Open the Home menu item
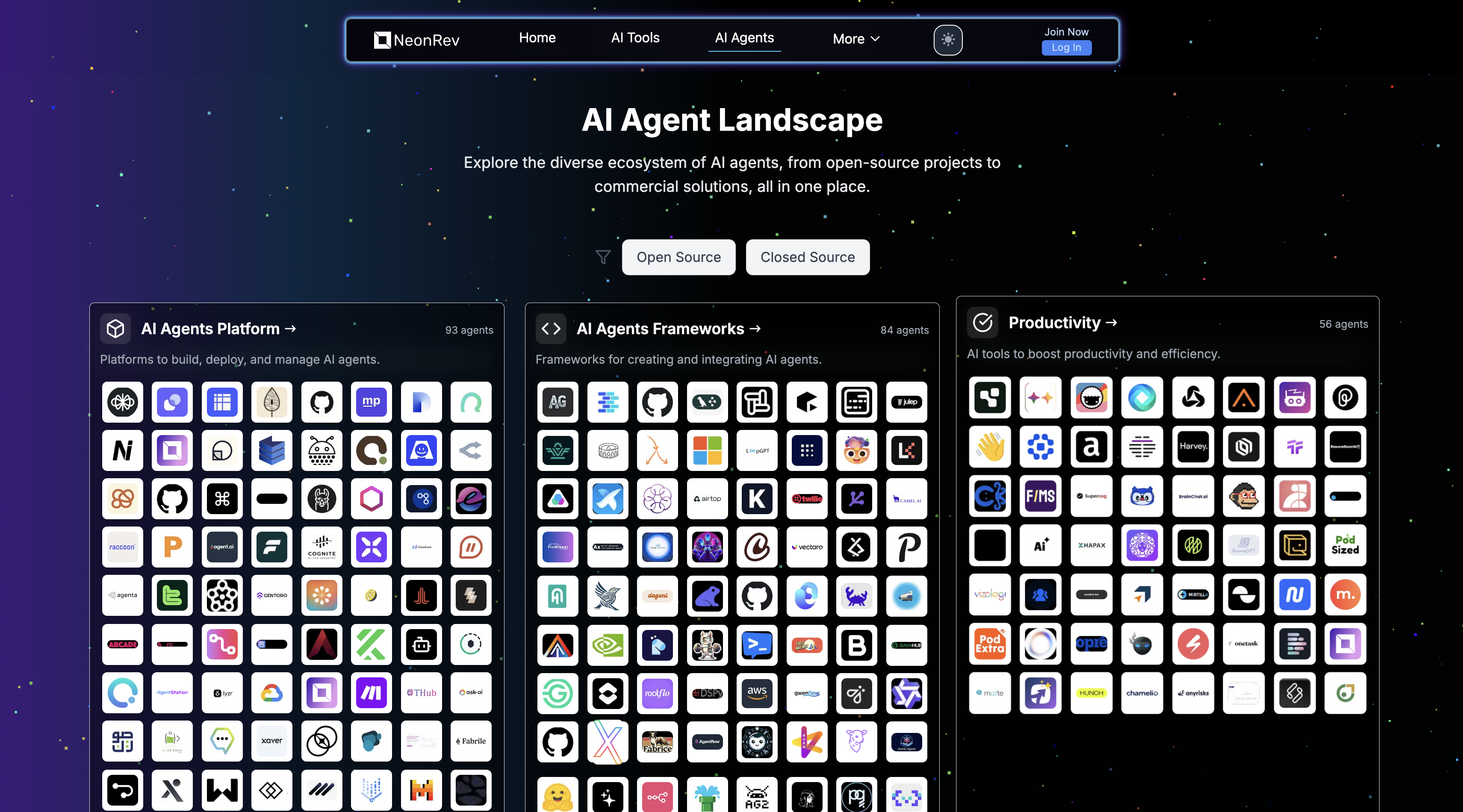 (537, 38)
